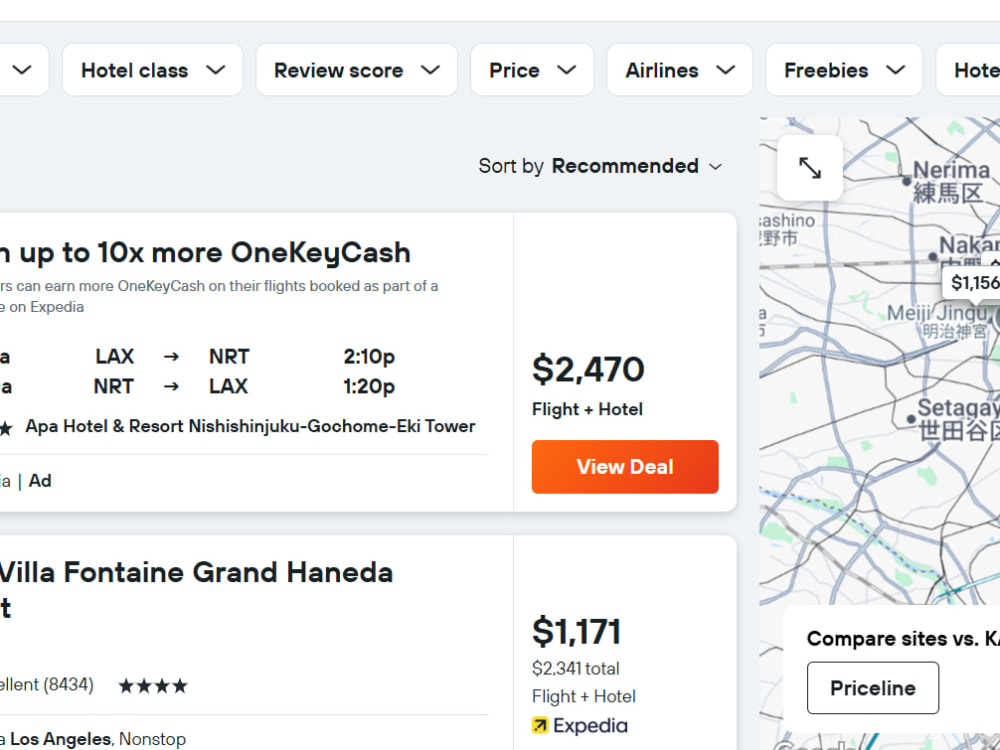This screenshot has width=1000, height=750.
Task: Click the $1,171 price on Villa Fontaine
Action: pyautogui.click(x=577, y=631)
